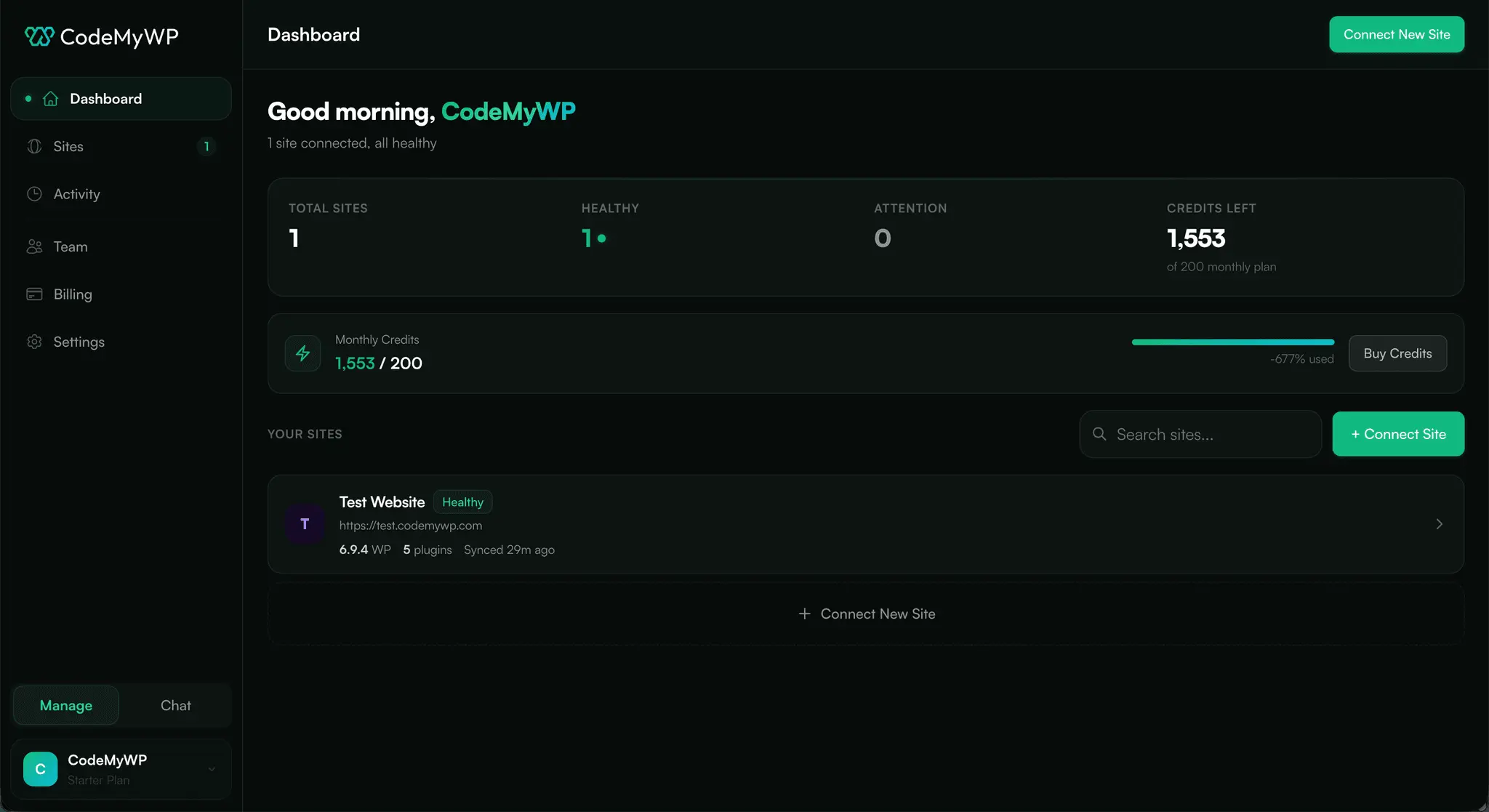Image resolution: width=1489 pixels, height=812 pixels.
Task: Click the green + Connect Site button
Action: pos(1398,434)
